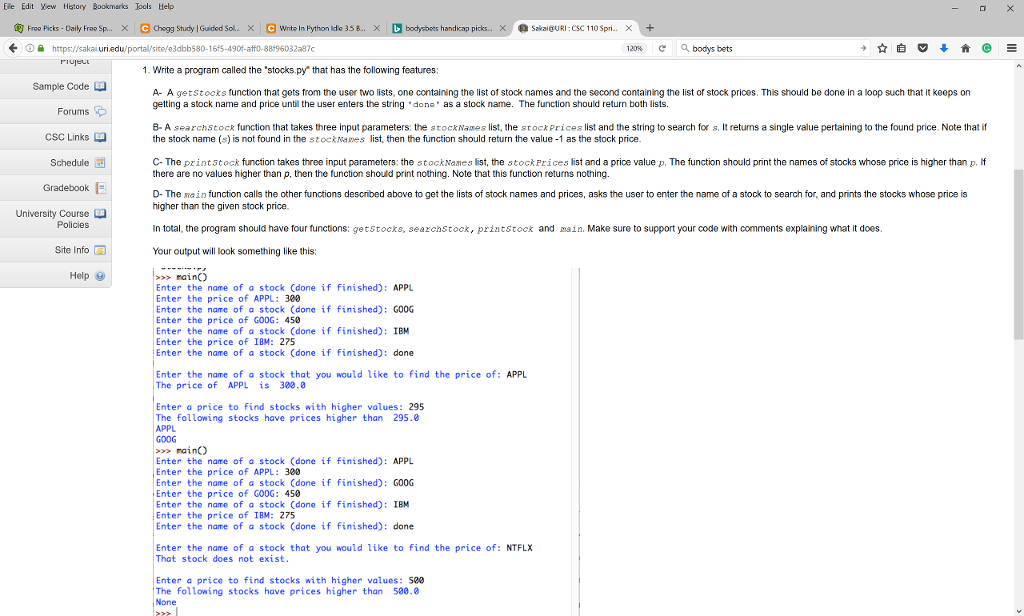Bookmark this page with the star
Viewport: 1024px width, 616px height.
coord(882,47)
